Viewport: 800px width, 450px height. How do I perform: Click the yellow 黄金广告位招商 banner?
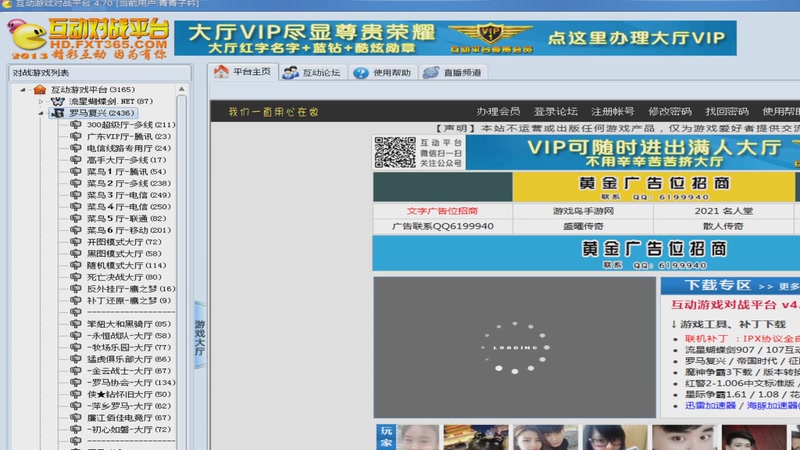point(654,187)
